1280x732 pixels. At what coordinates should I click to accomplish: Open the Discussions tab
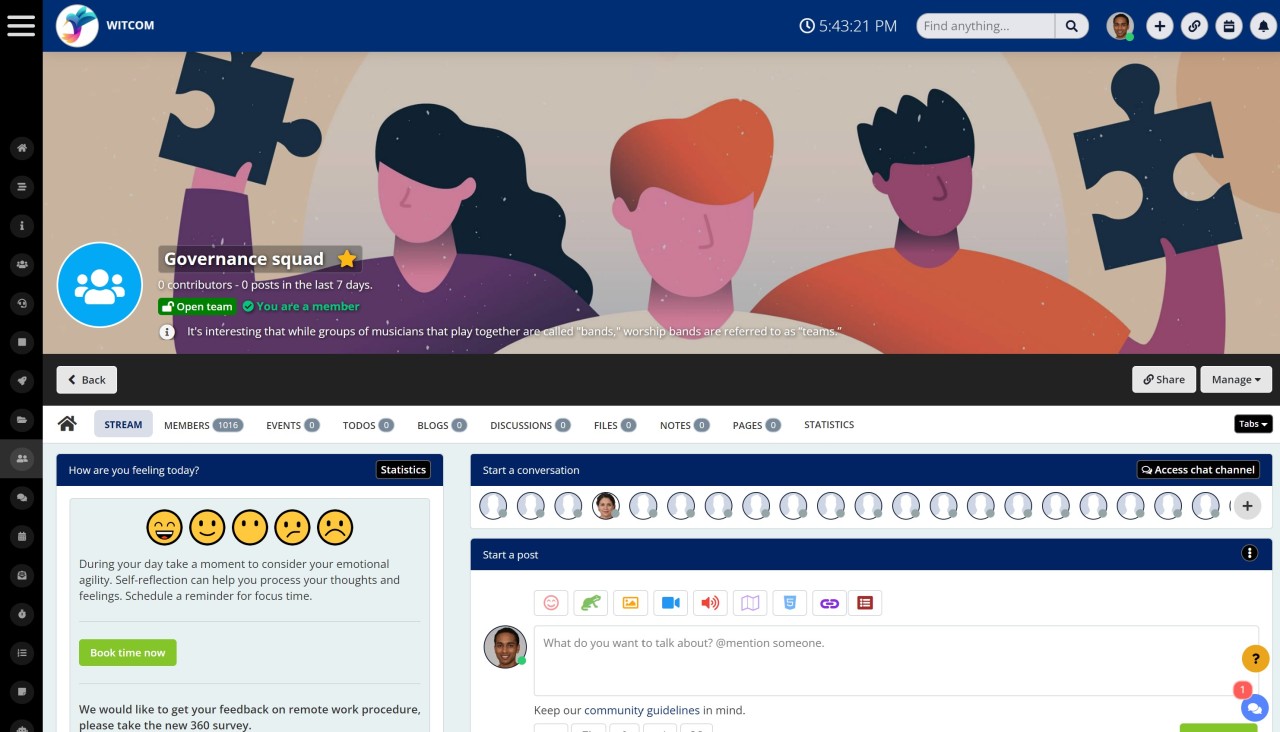coord(519,424)
